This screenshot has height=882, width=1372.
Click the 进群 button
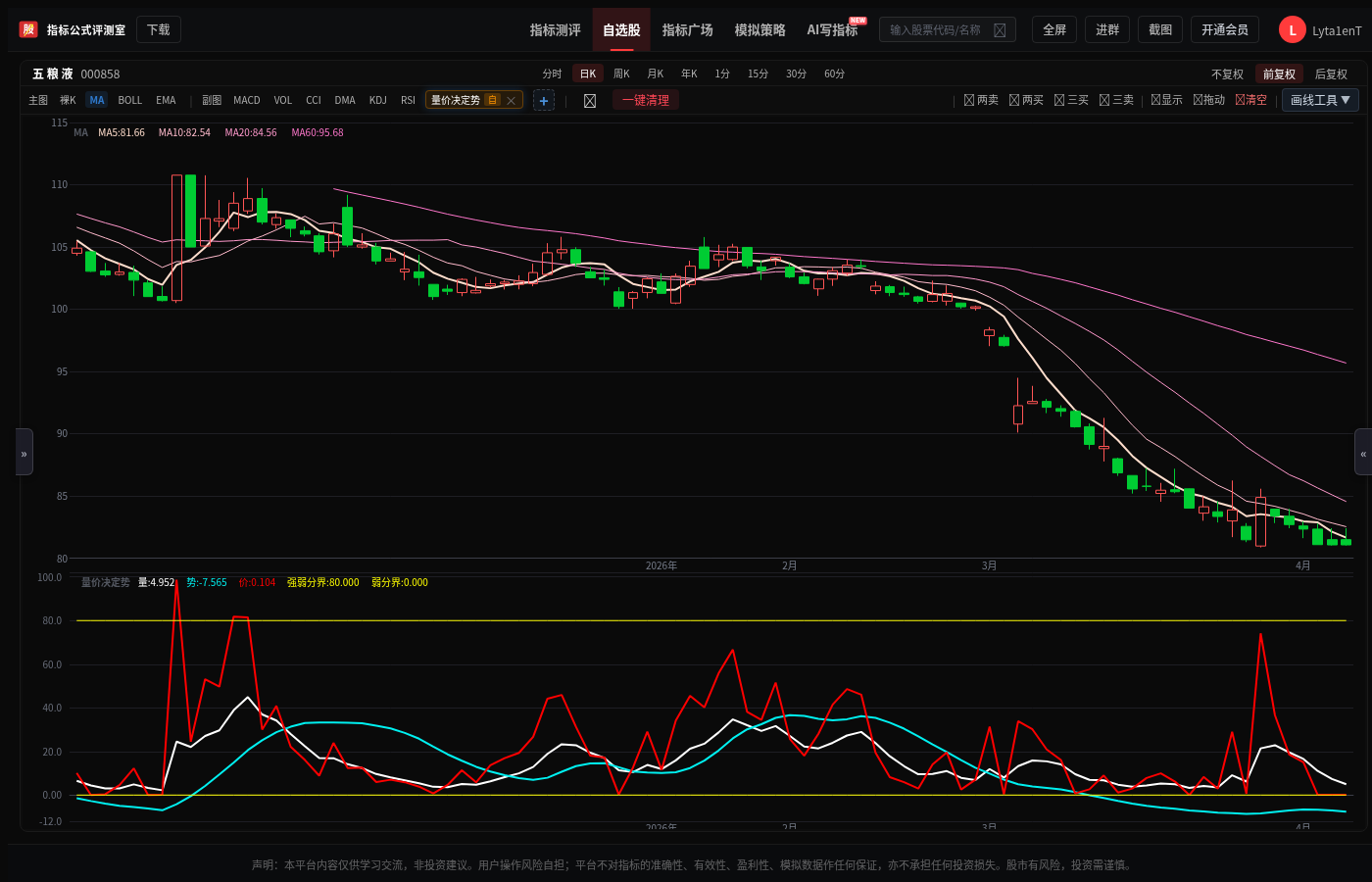(x=1107, y=30)
